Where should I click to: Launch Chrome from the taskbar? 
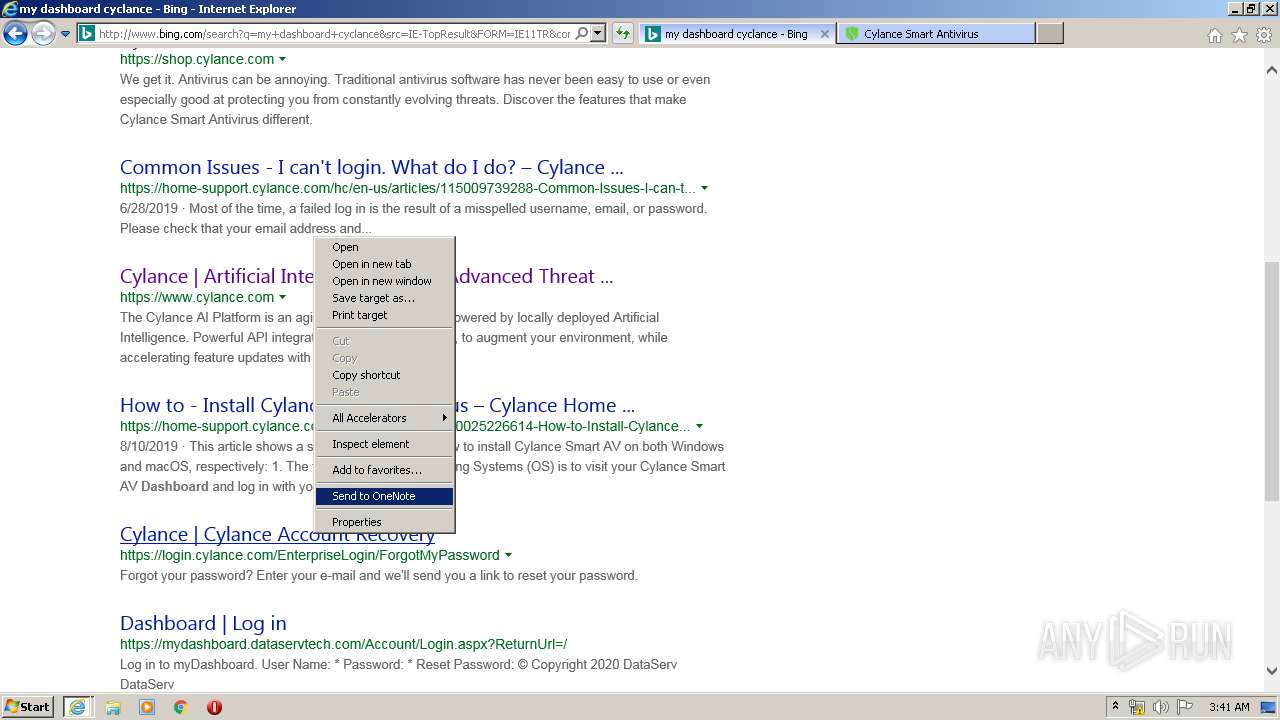(x=180, y=707)
